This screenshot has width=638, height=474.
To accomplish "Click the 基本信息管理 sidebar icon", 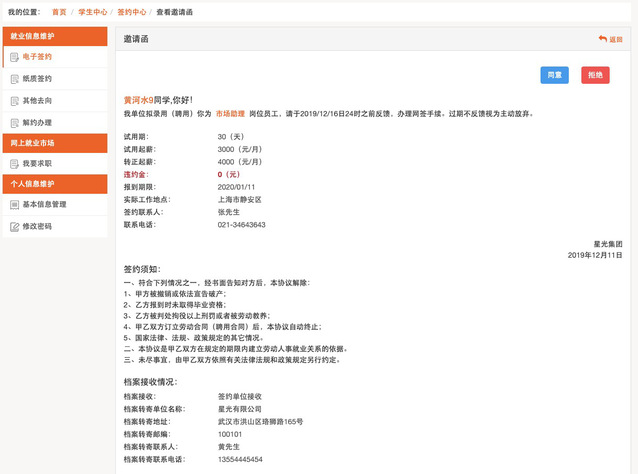I will [14, 205].
